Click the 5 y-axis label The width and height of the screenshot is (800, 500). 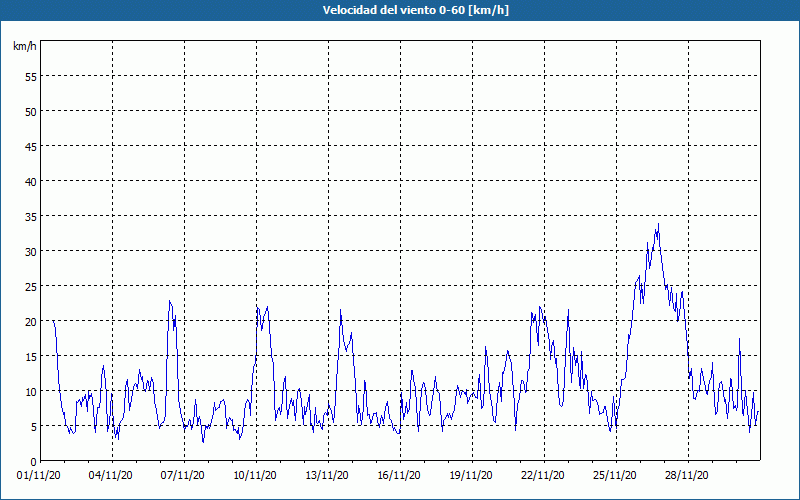[34, 427]
